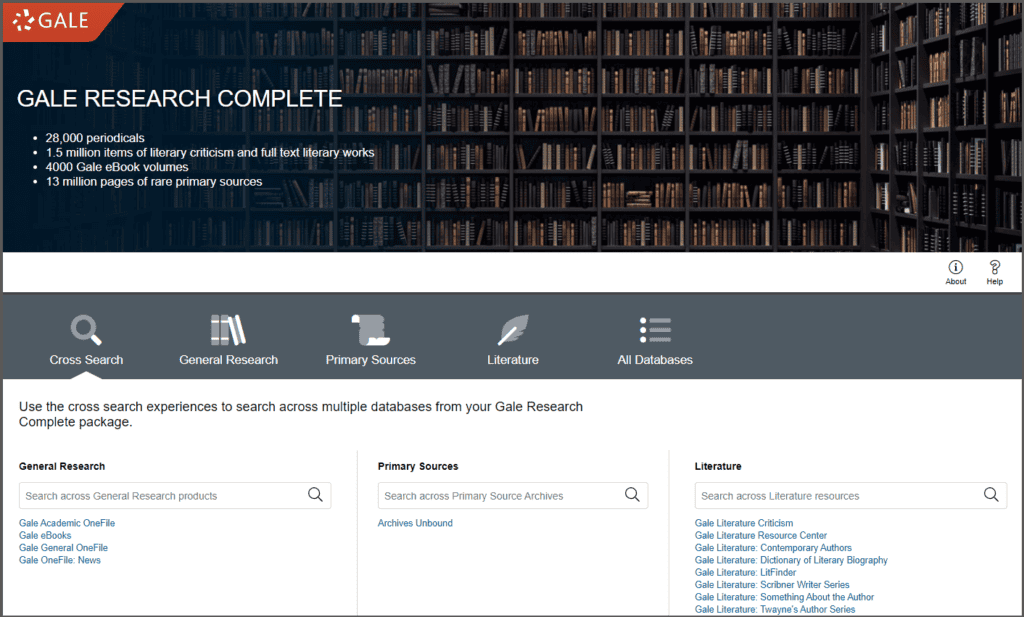Click the General Research search input field

point(160,496)
